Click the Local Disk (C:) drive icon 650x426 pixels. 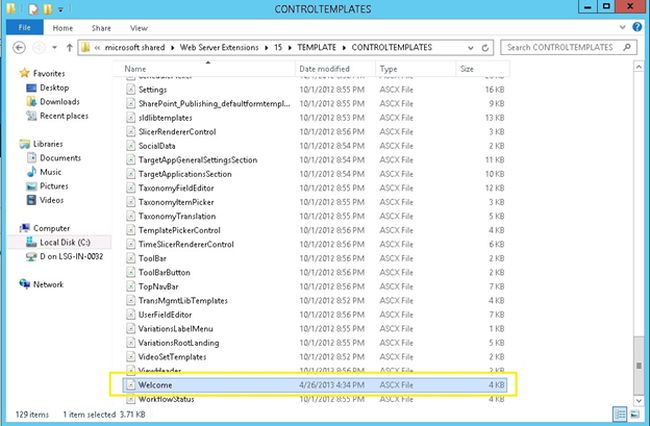(31, 242)
